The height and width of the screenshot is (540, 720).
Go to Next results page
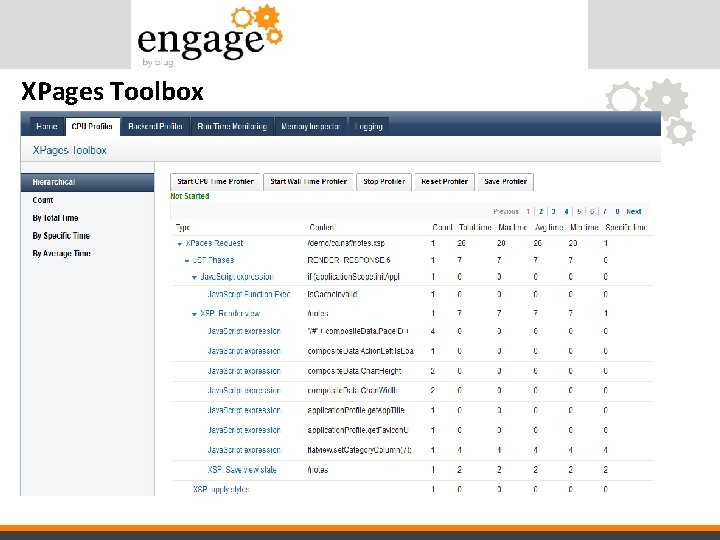[x=634, y=212]
